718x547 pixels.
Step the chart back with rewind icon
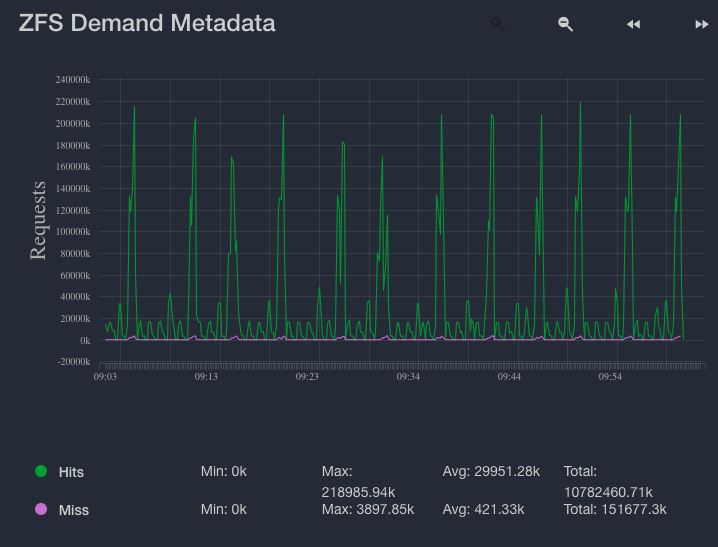click(633, 24)
